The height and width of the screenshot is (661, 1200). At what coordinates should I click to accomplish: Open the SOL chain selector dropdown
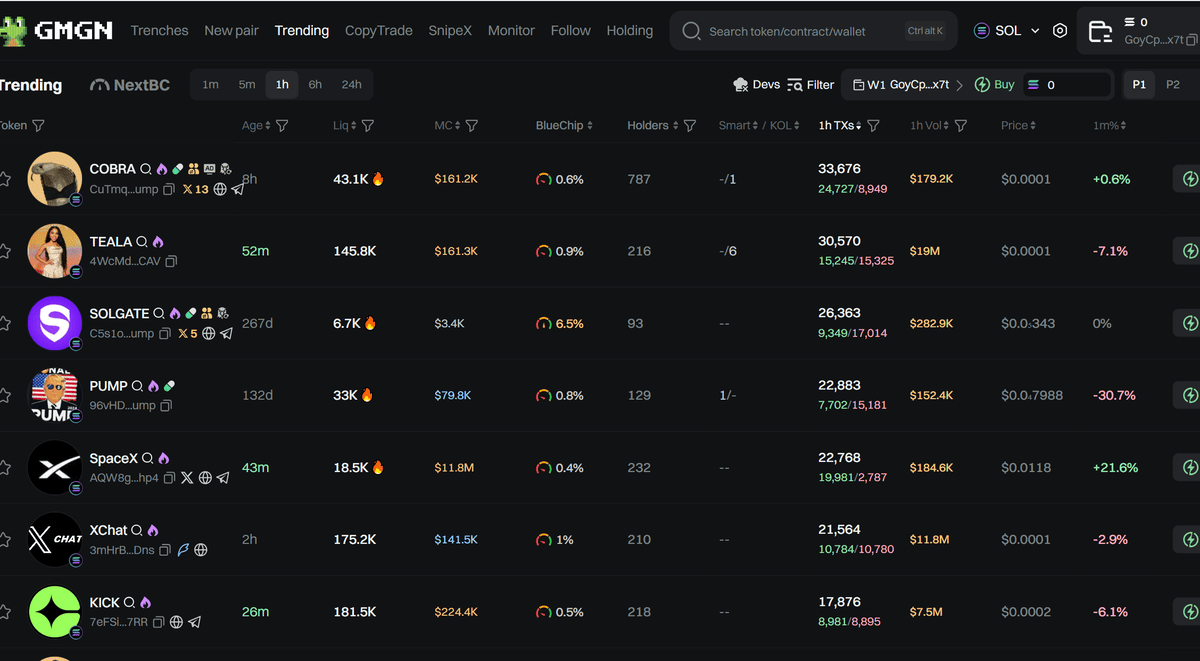pyautogui.click(x=1007, y=31)
